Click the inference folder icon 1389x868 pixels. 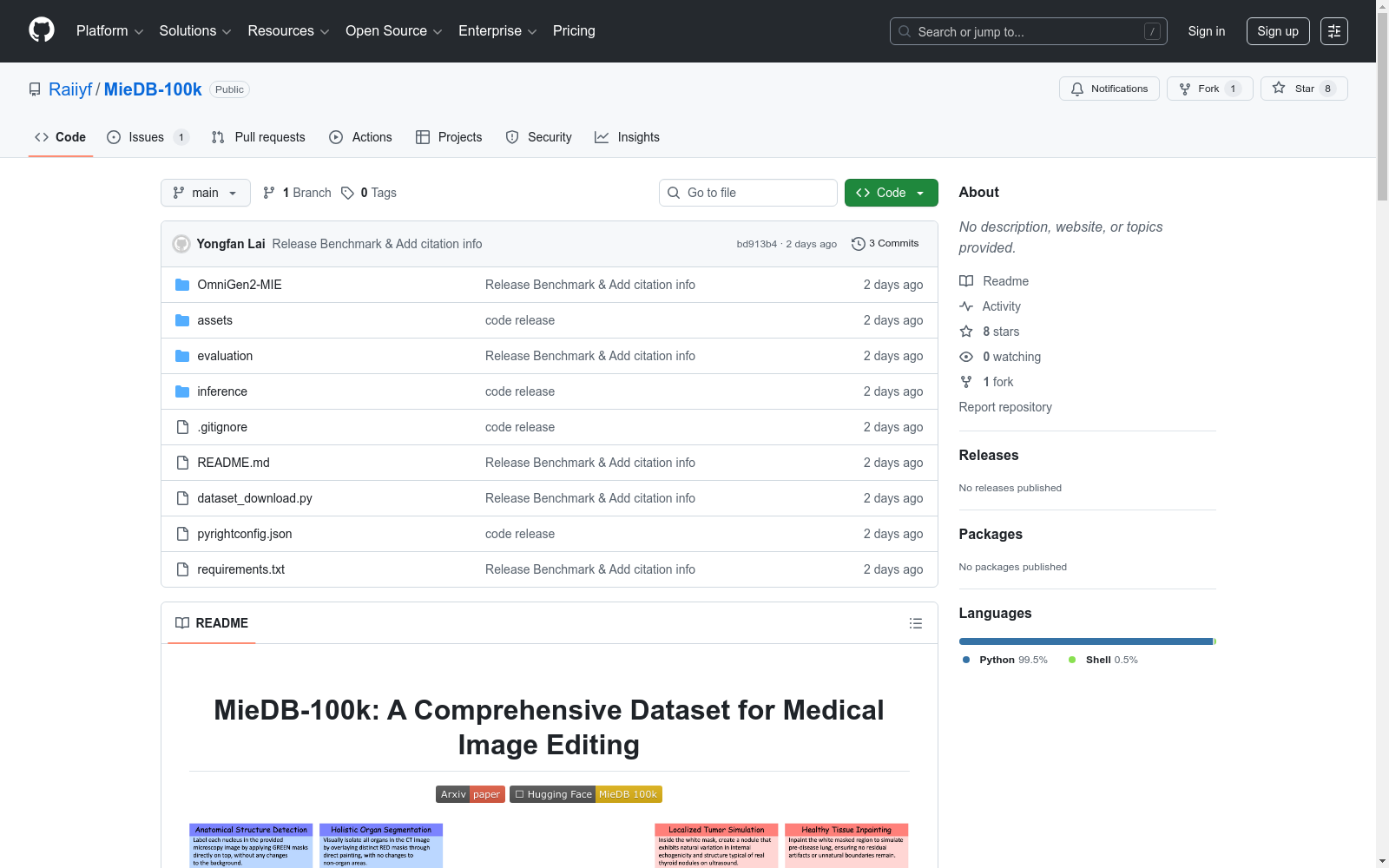[182, 391]
